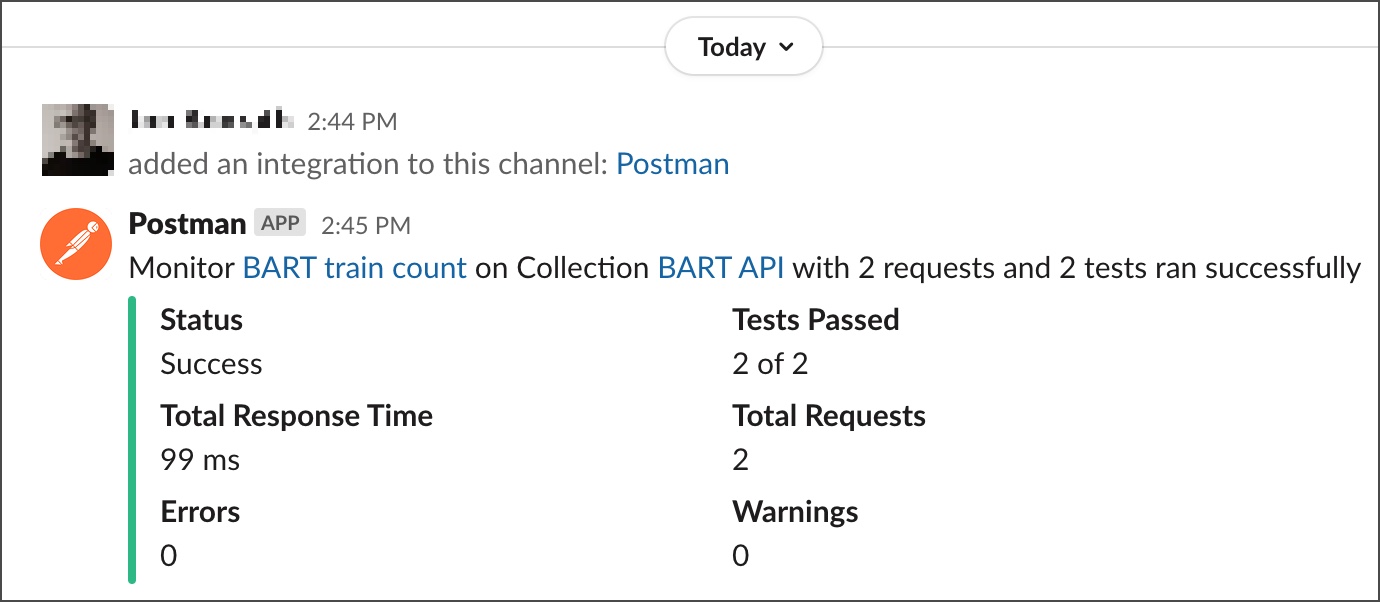Click the Errors field heading
This screenshot has width=1380, height=602.
tap(200, 512)
